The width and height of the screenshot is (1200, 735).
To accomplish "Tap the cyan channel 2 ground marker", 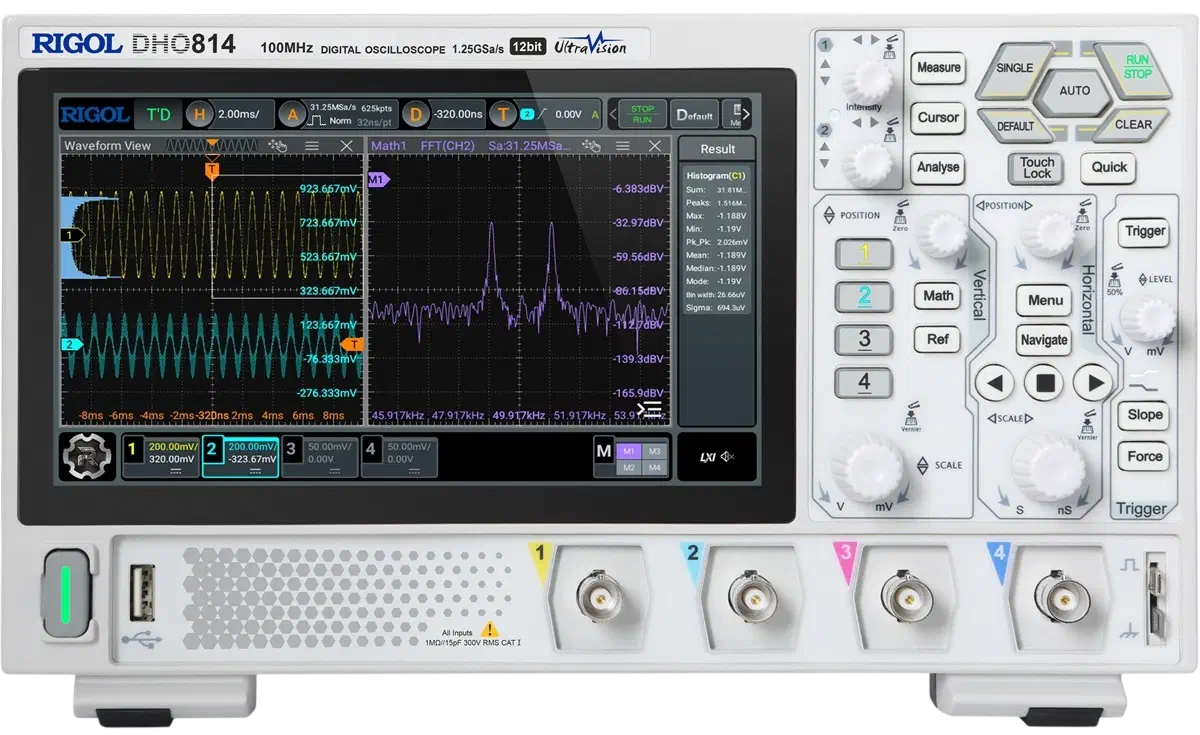I will pos(71,344).
